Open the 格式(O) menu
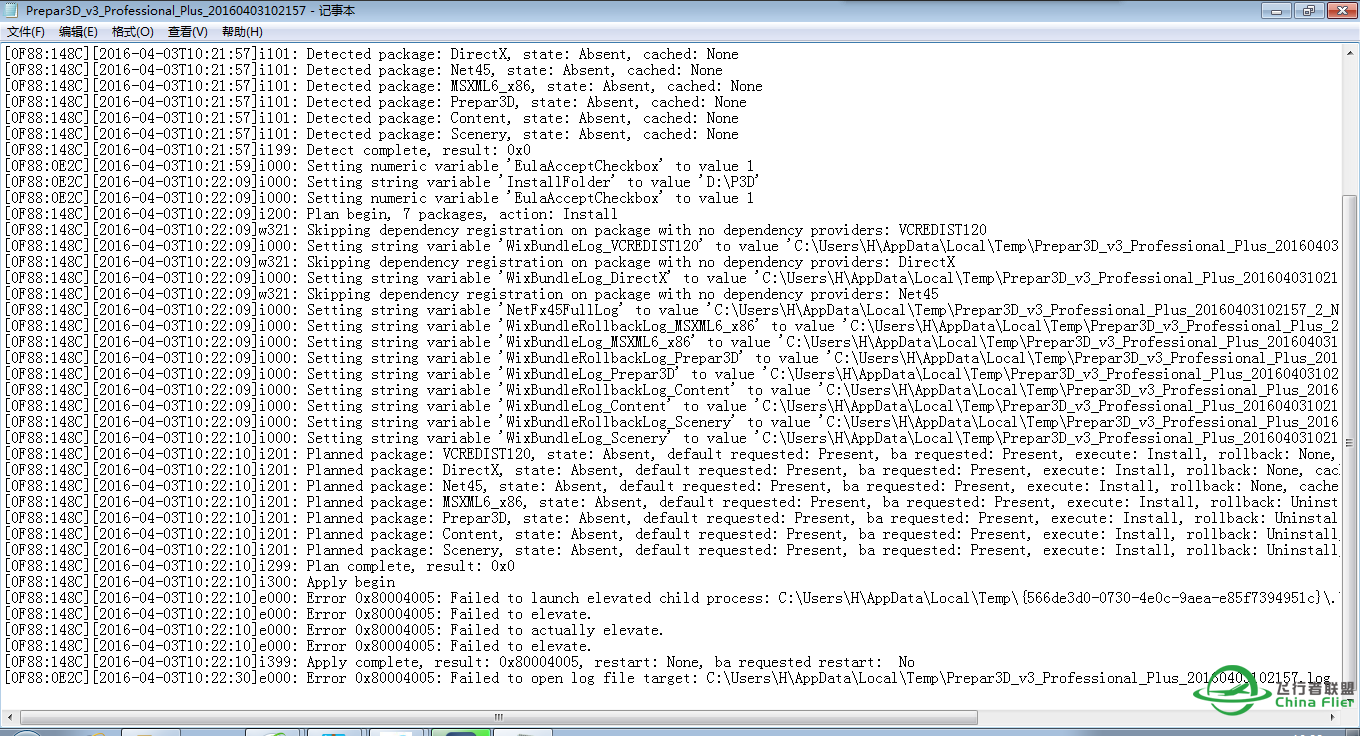 pyautogui.click(x=132, y=32)
